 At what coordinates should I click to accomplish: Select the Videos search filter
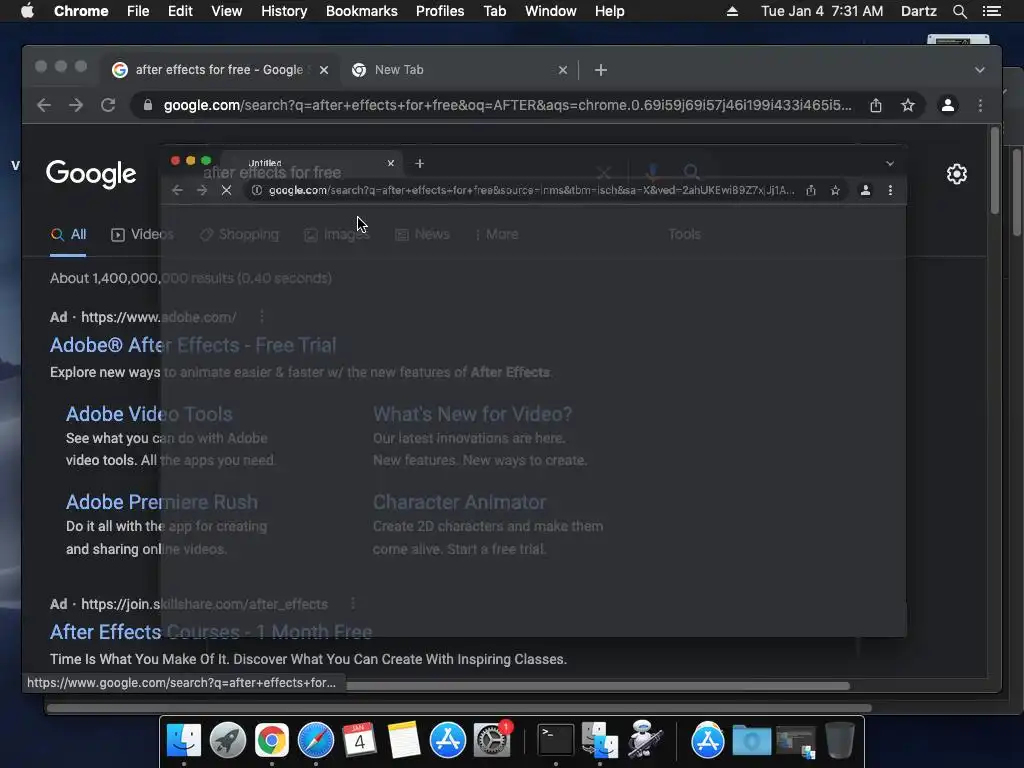pyautogui.click(x=142, y=234)
